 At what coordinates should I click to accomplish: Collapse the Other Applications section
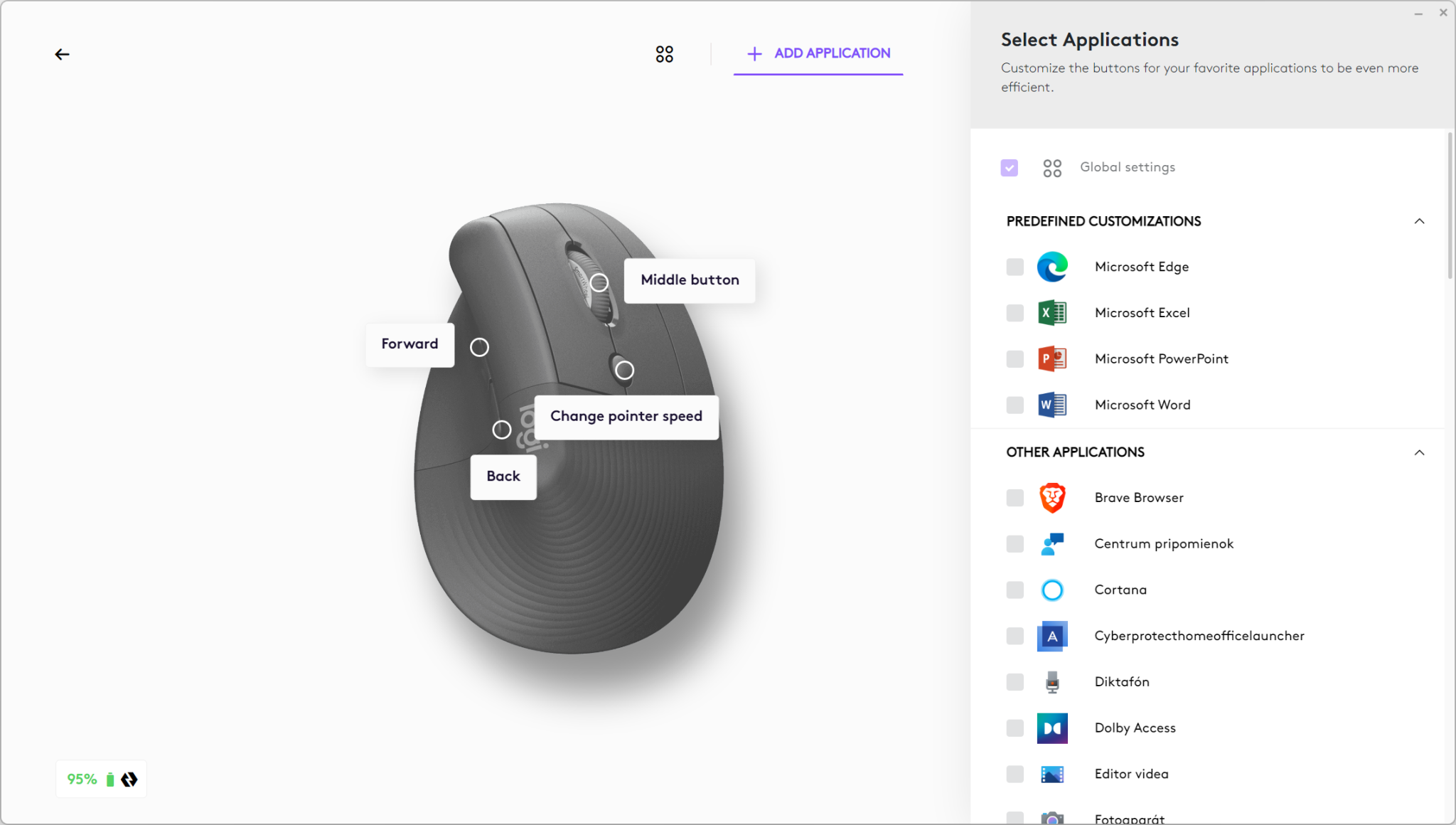[1419, 452]
